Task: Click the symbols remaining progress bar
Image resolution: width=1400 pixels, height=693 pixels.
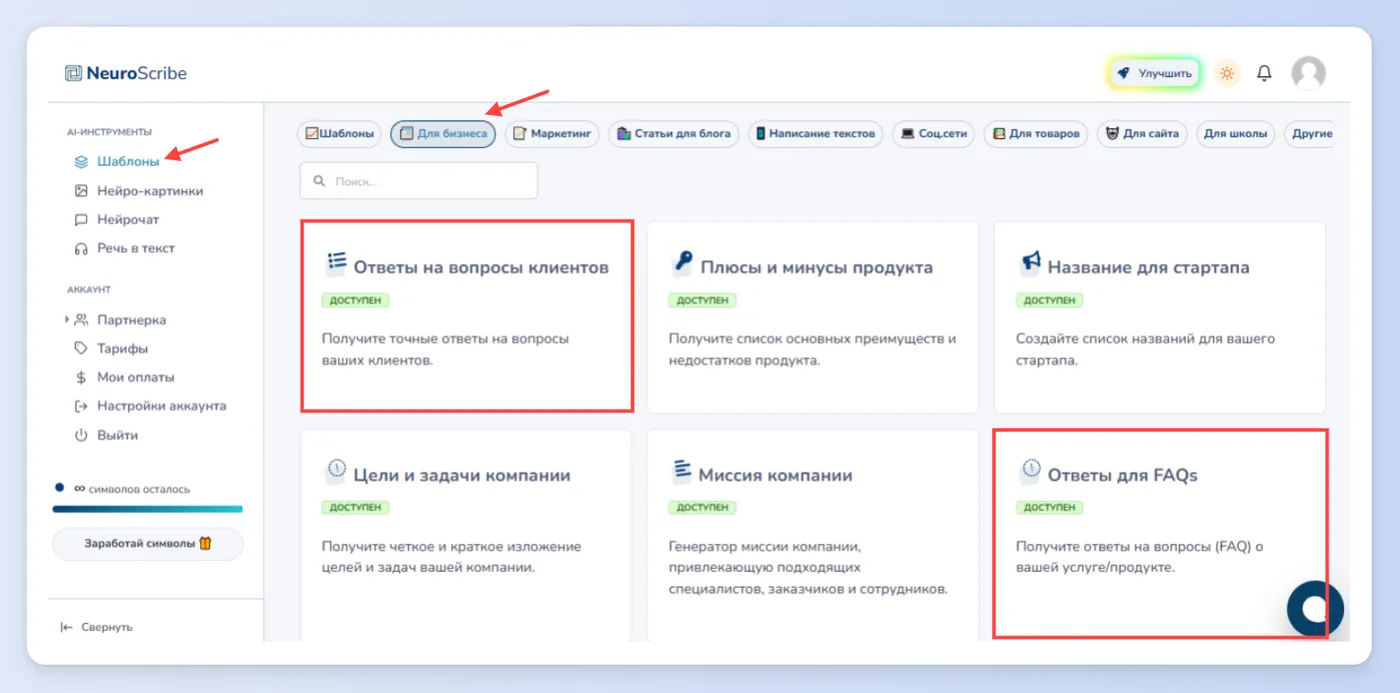Action: coord(148,509)
